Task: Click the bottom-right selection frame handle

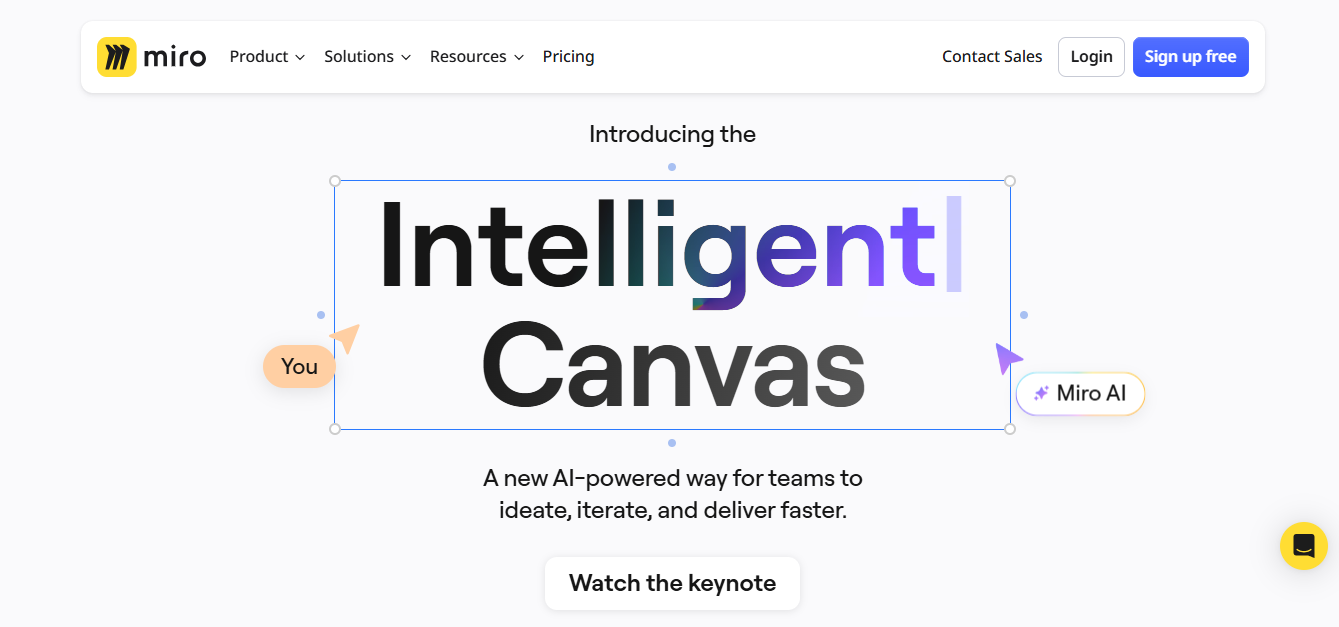Action: point(1010,429)
